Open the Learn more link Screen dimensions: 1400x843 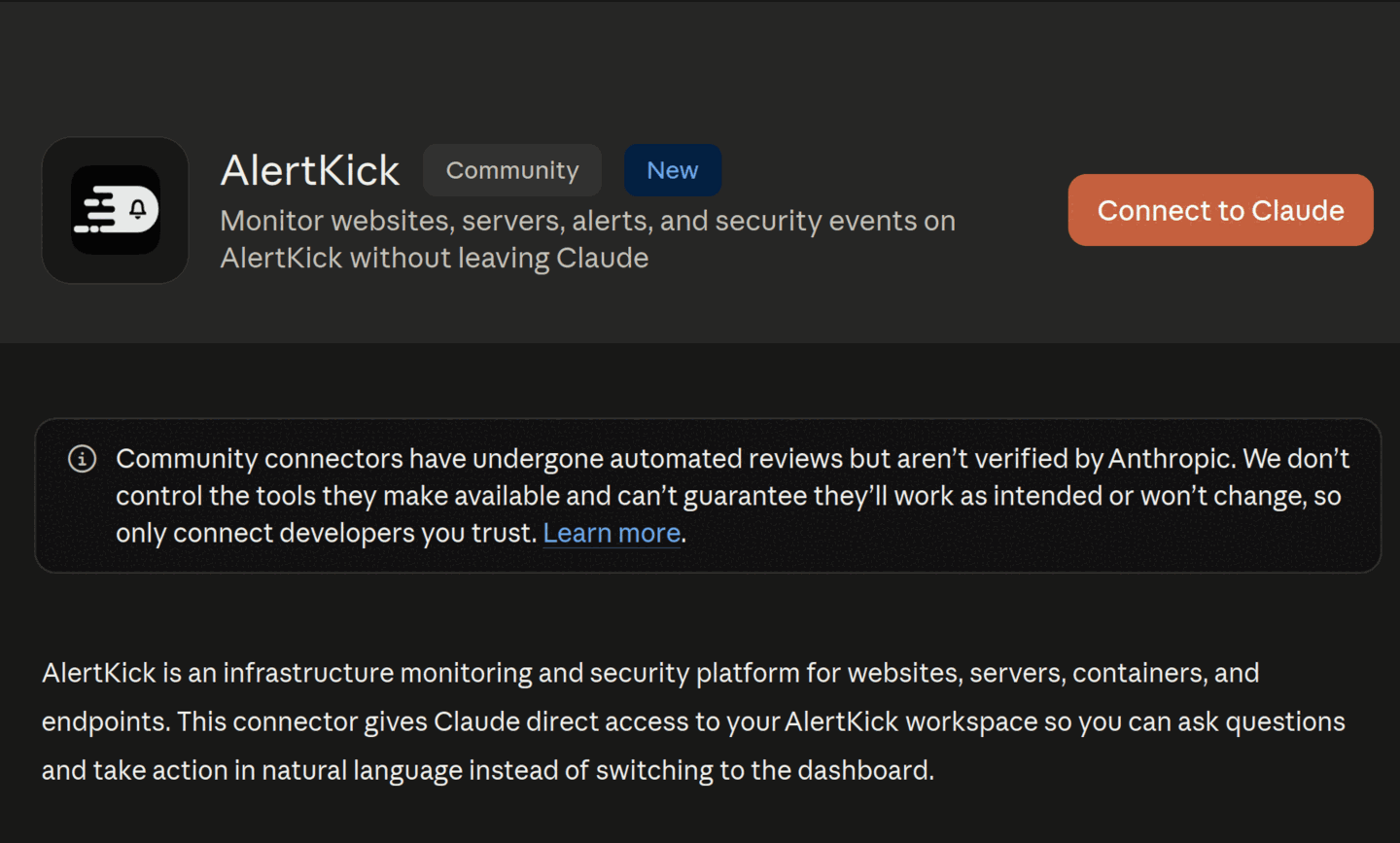click(x=612, y=533)
